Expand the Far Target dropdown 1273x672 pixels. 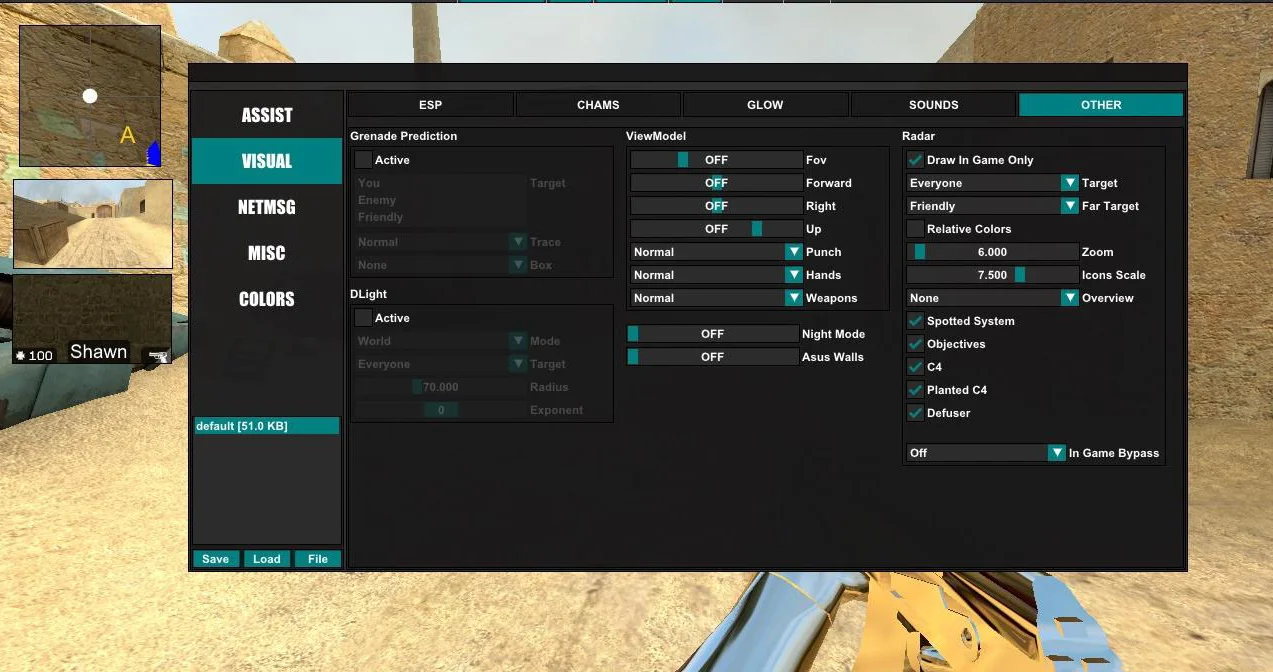pos(992,206)
